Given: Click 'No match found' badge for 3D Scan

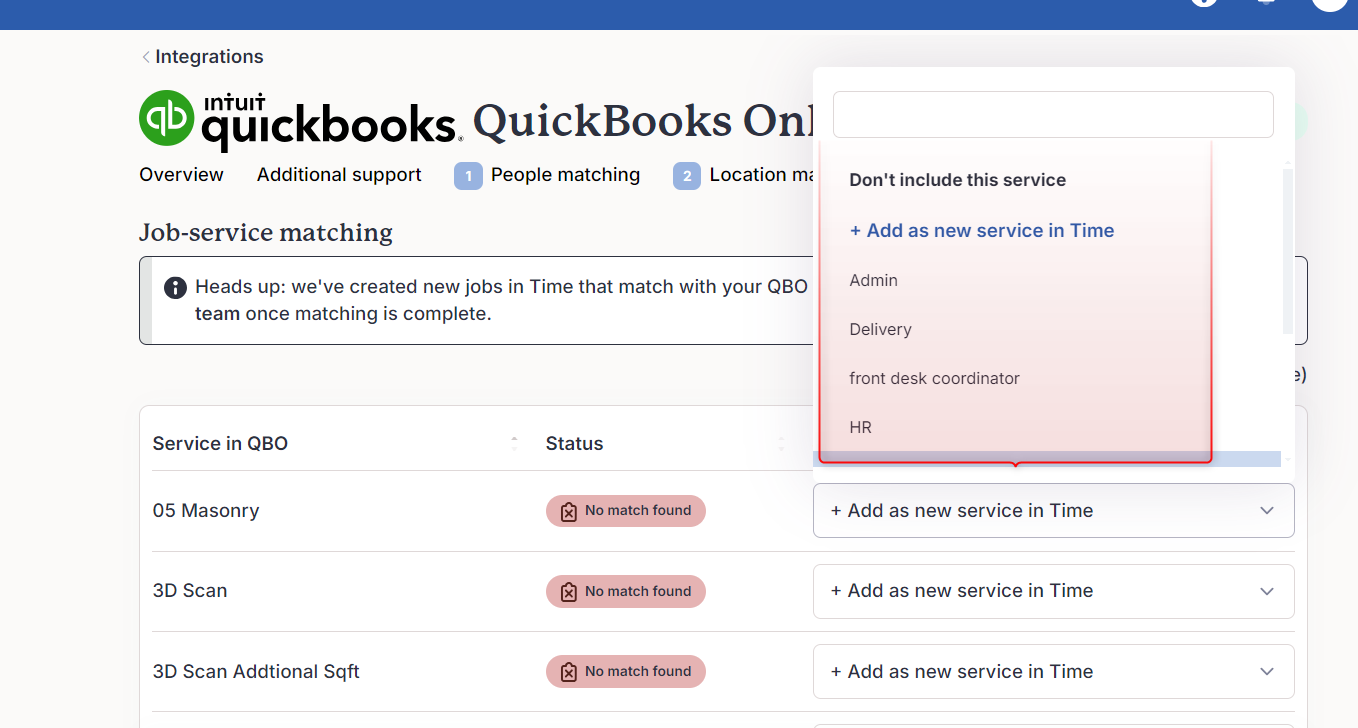Looking at the screenshot, I should [x=626, y=591].
